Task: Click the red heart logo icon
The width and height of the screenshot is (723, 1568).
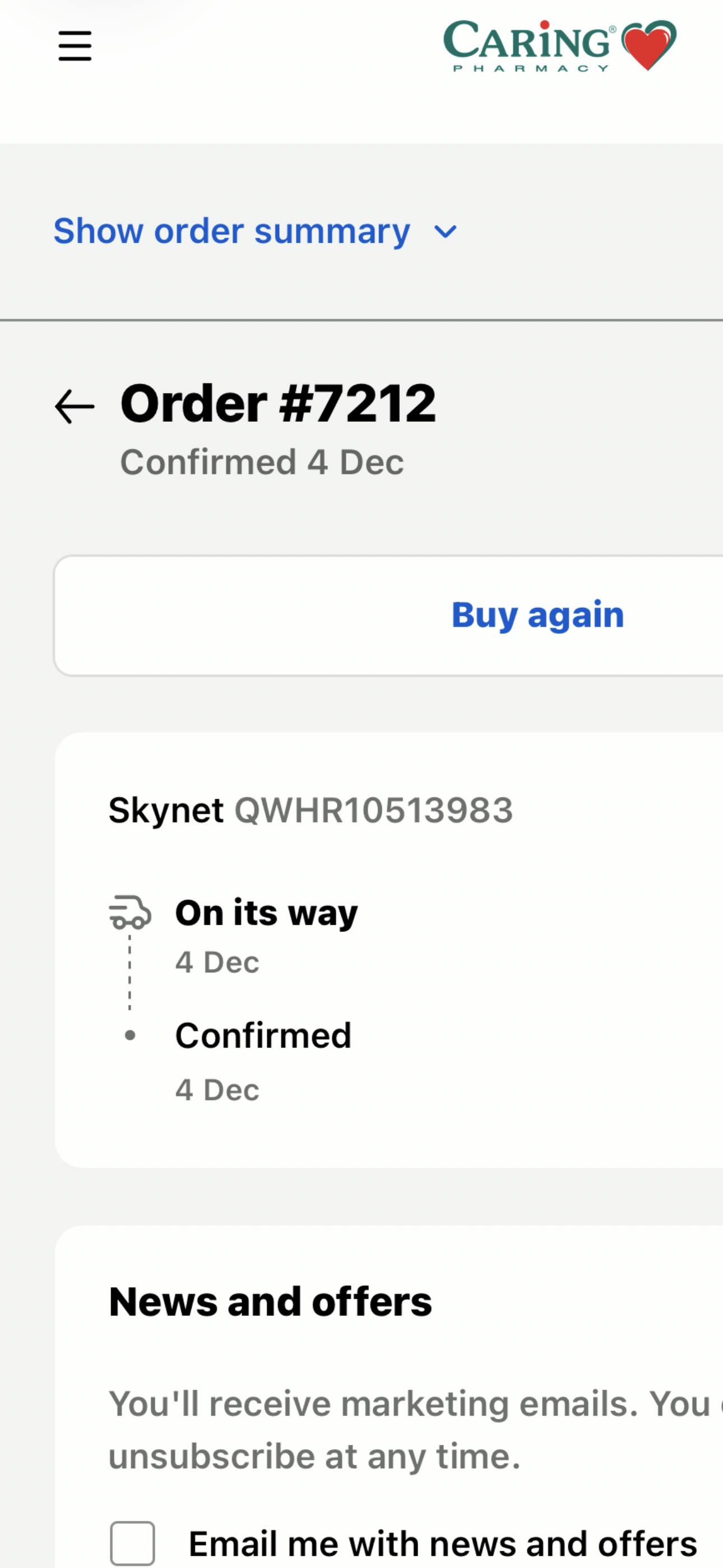Action: (649, 45)
